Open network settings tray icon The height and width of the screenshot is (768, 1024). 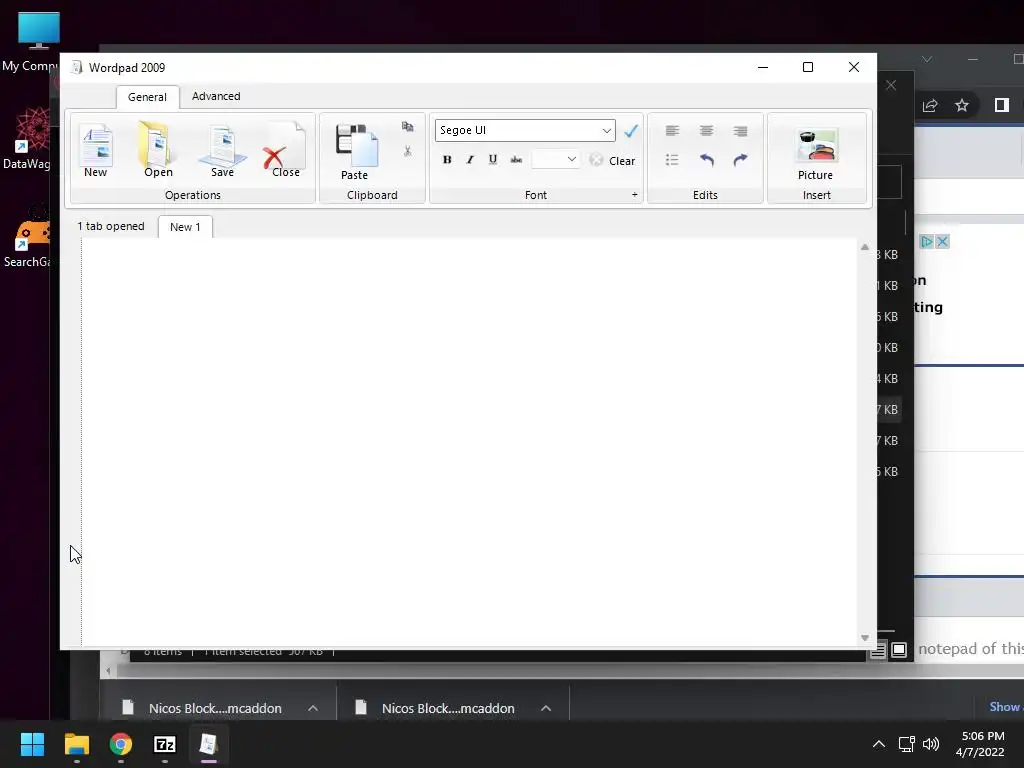click(906, 744)
